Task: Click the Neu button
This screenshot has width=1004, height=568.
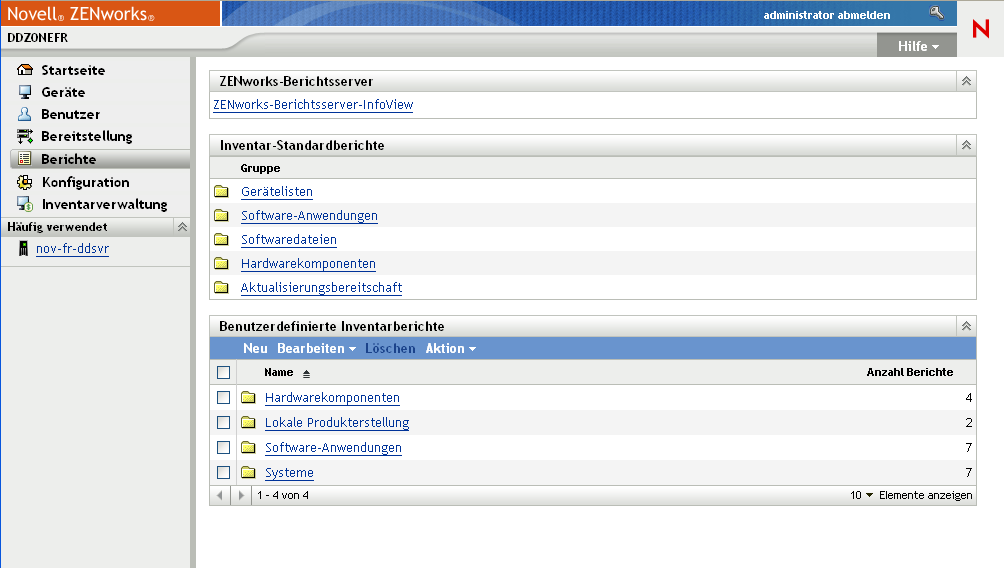Action: [x=255, y=348]
